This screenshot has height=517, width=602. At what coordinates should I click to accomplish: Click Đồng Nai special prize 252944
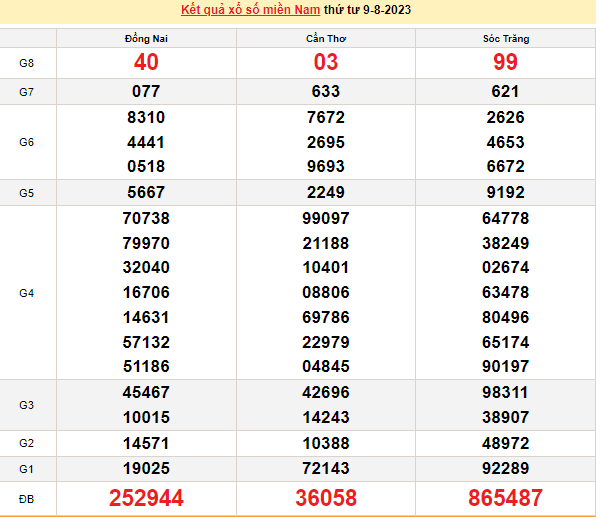pos(146,497)
